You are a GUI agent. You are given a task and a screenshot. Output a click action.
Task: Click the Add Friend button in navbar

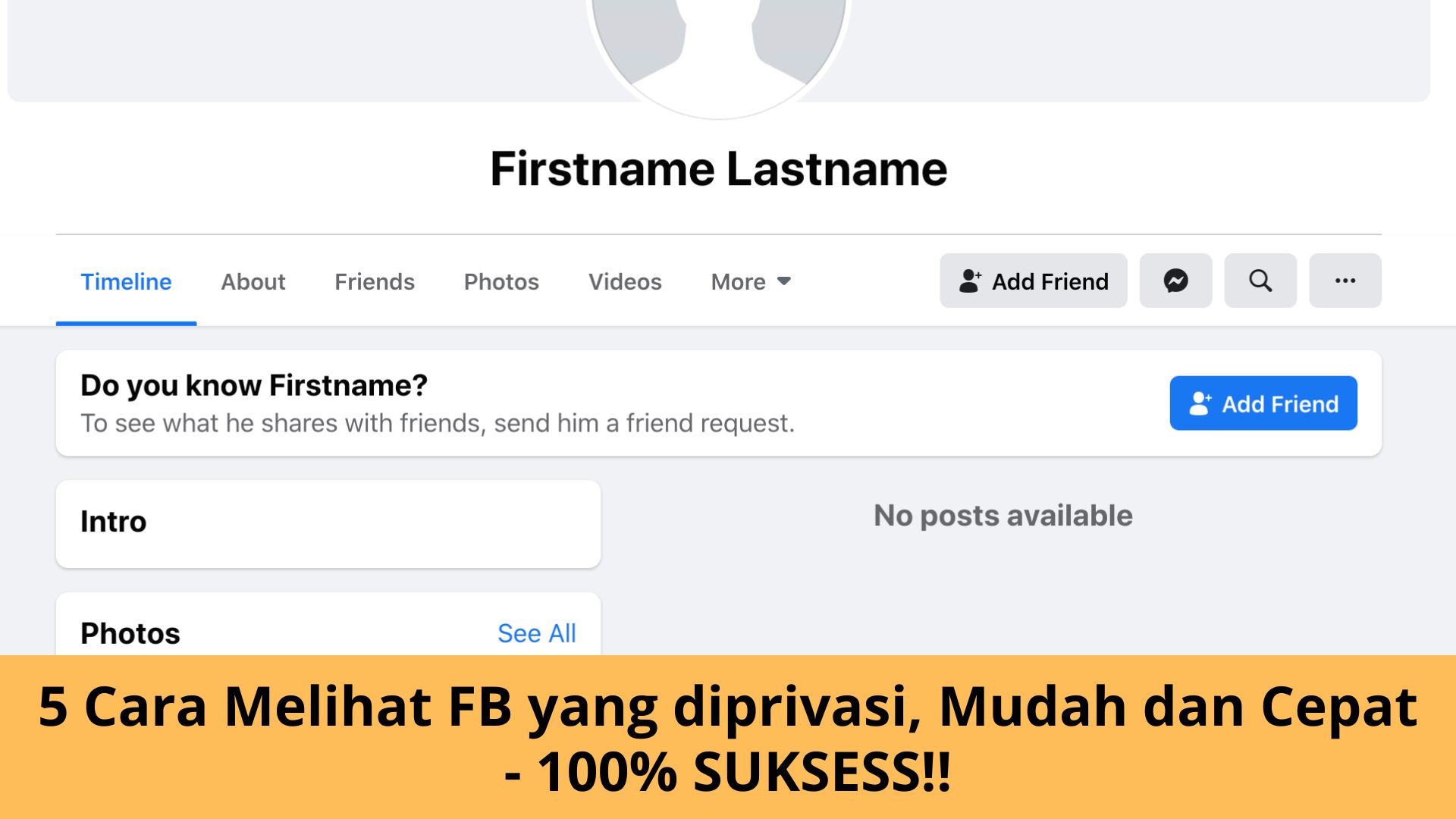pyautogui.click(x=1034, y=280)
